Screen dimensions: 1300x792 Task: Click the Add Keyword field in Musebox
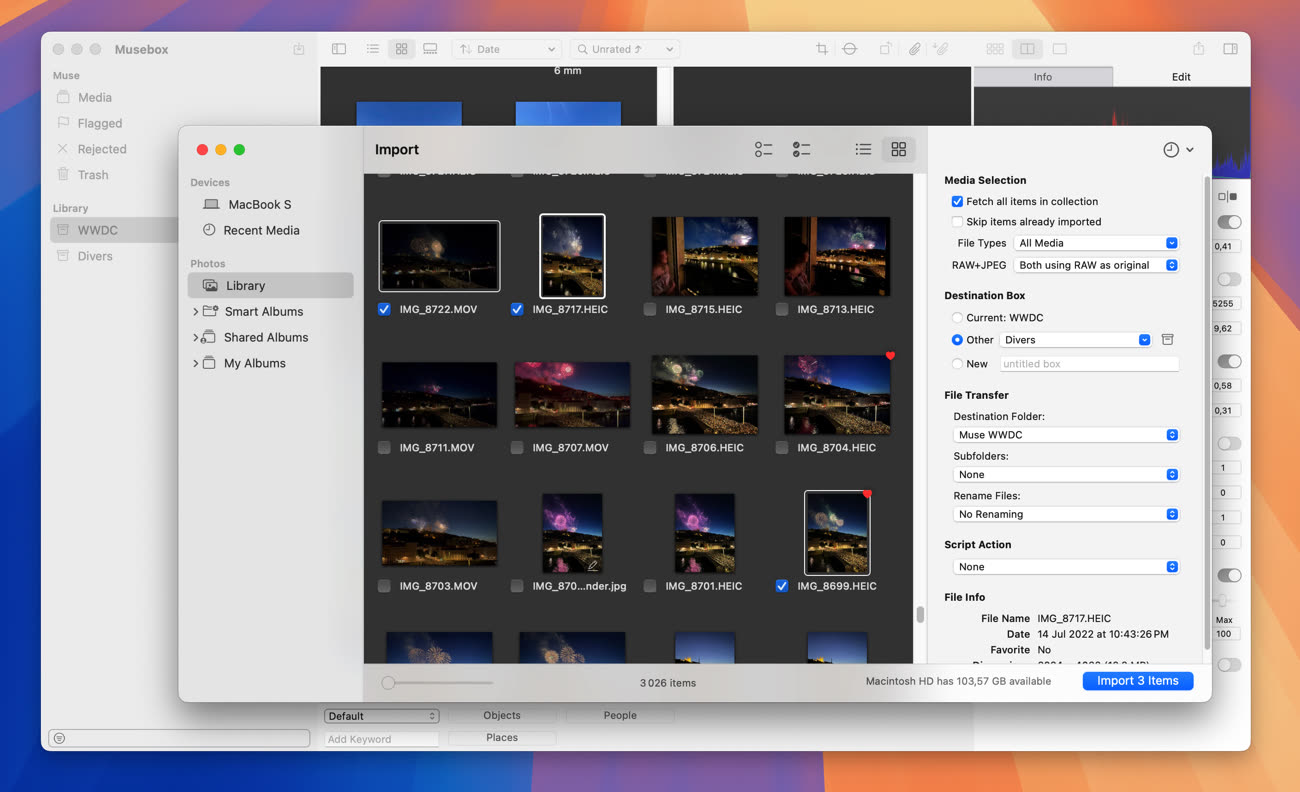382,739
